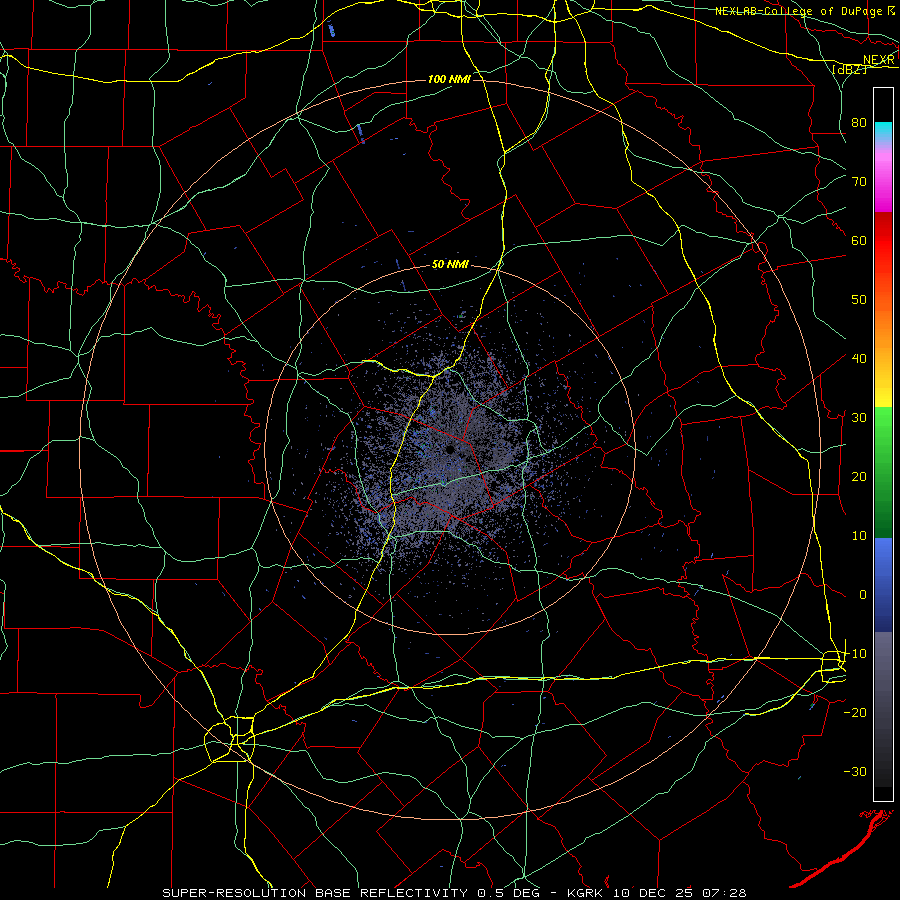Click the 40 dBZ scale value
Viewport: 900px width, 900px height.
[x=859, y=359]
